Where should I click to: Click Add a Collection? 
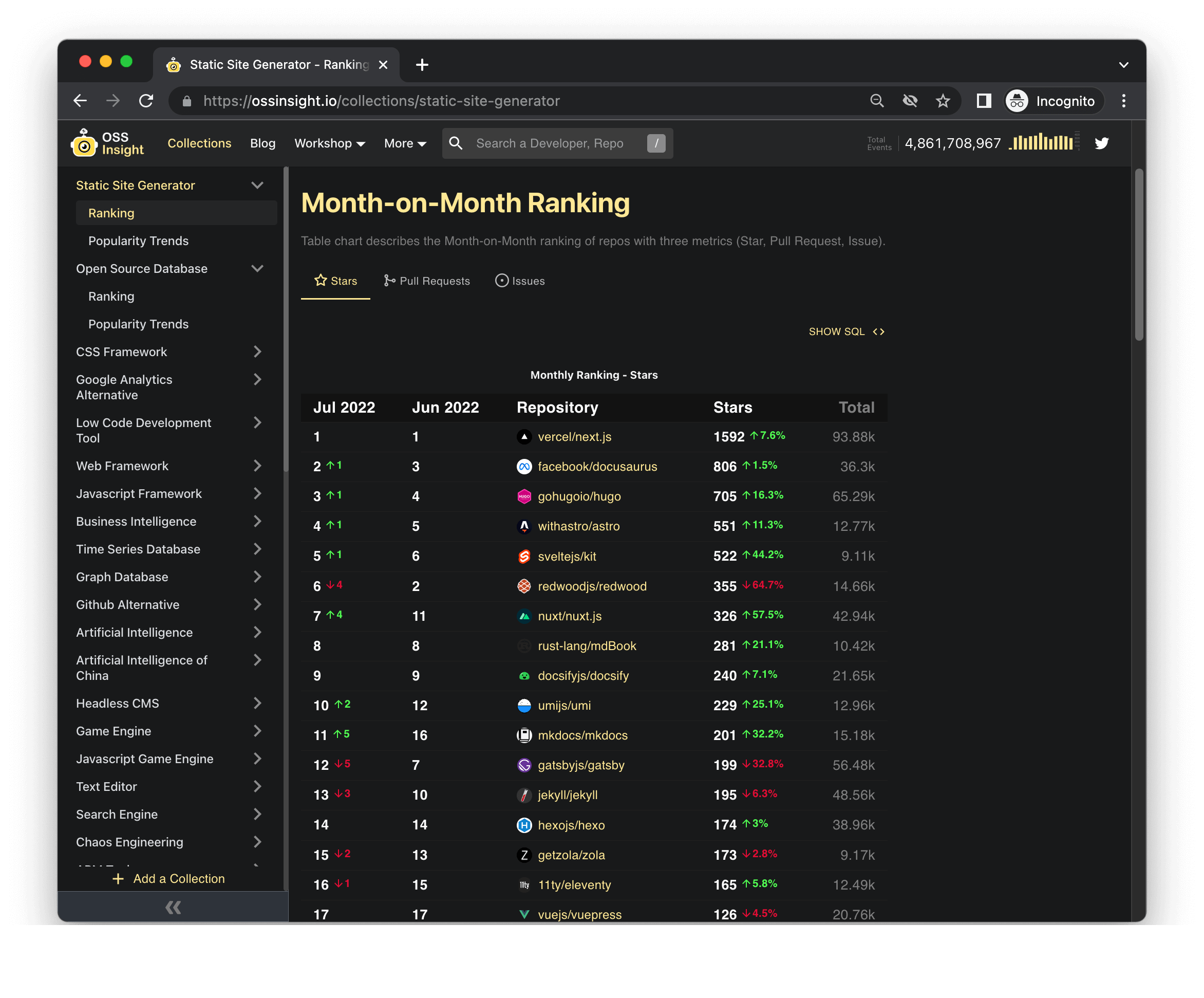point(168,879)
